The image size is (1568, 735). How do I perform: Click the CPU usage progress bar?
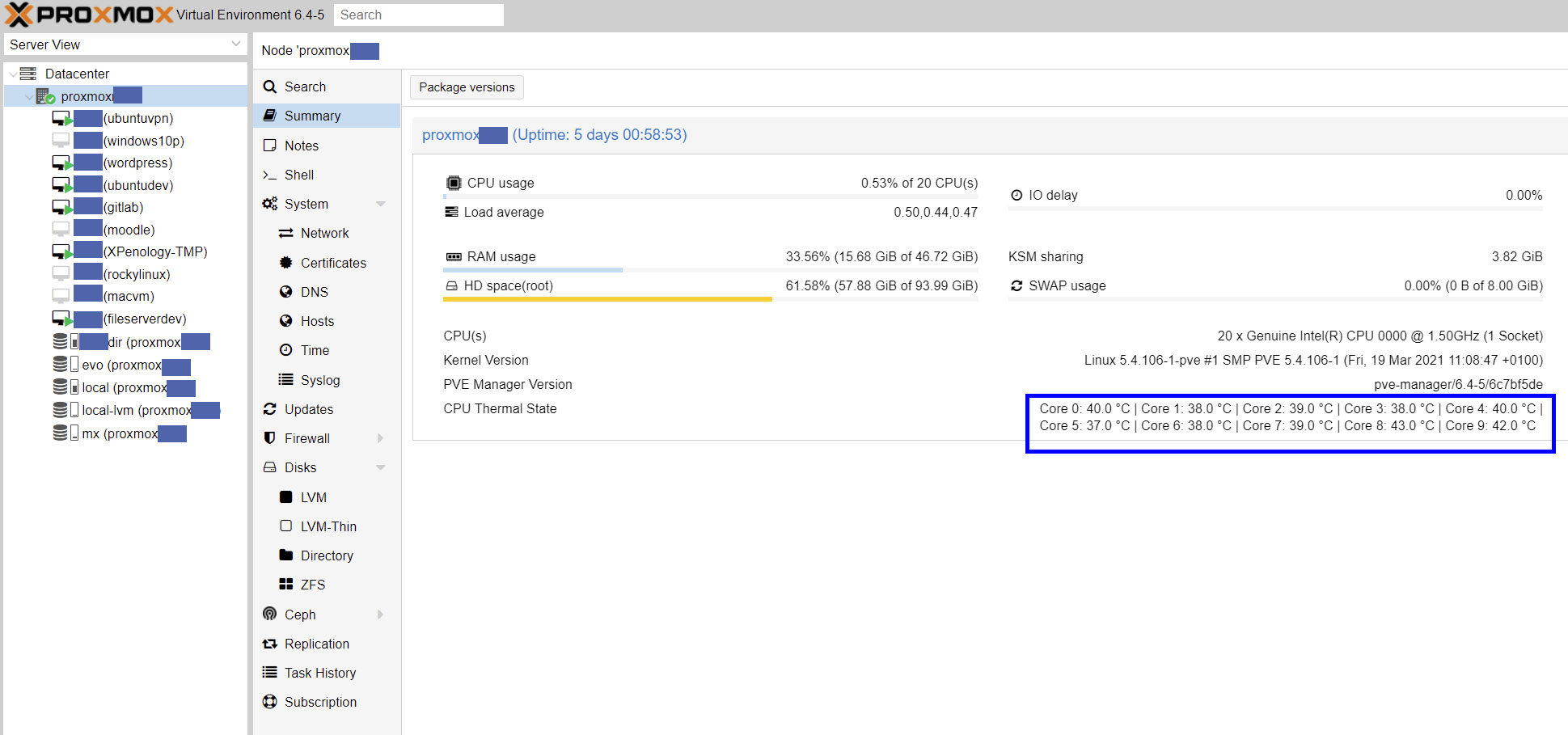[710, 196]
